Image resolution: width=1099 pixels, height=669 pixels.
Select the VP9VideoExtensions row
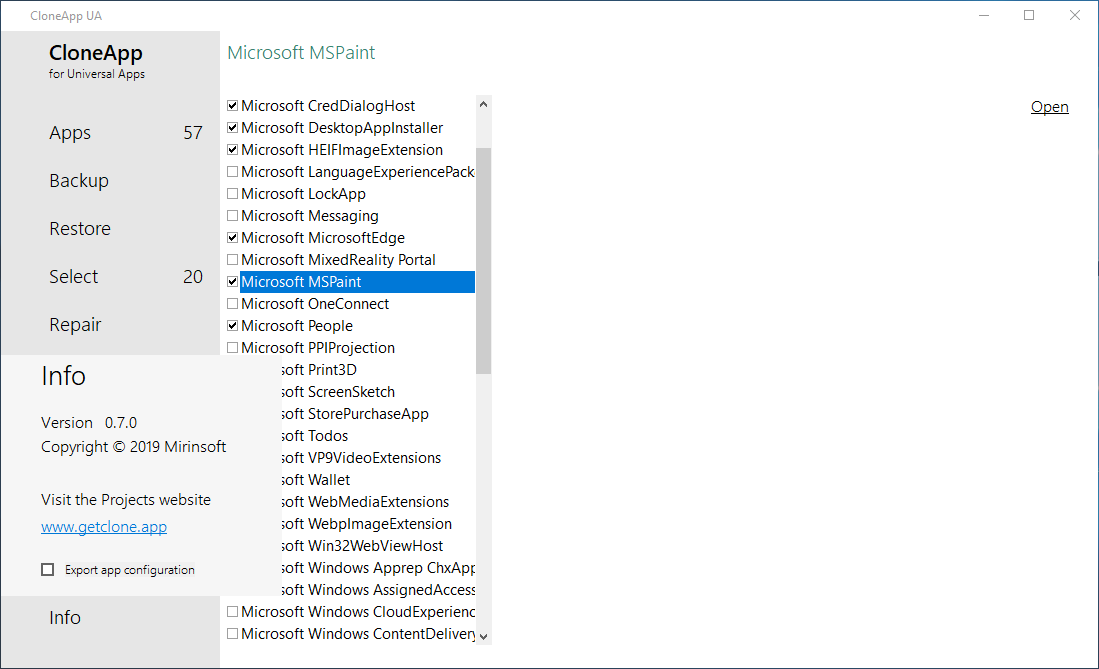pos(378,458)
